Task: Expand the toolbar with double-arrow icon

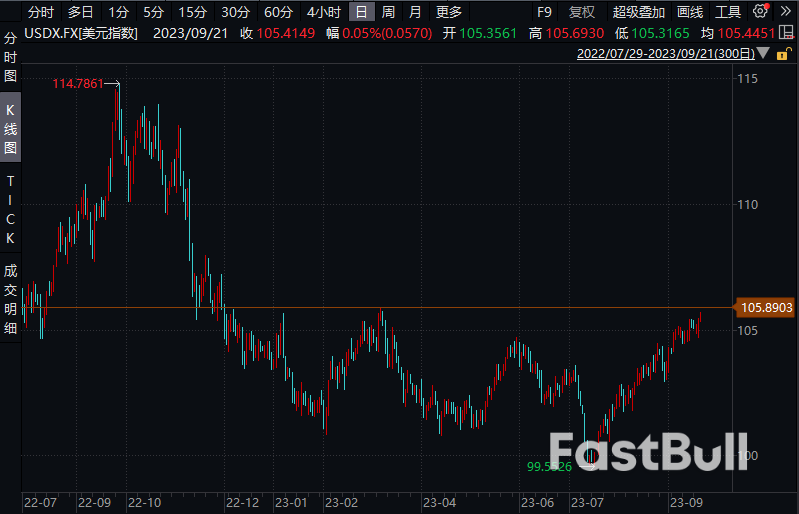Action: click(784, 12)
